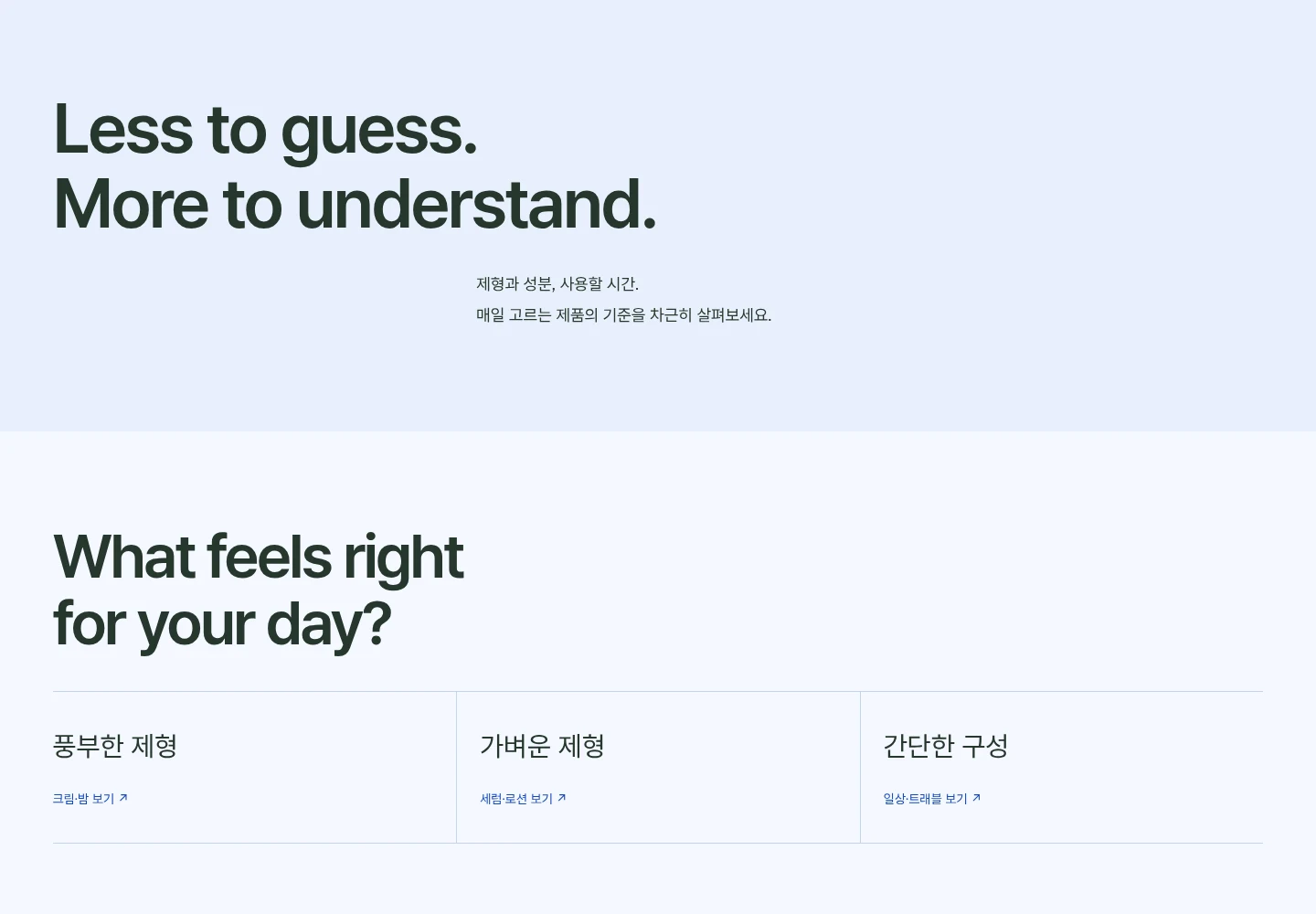Click the 제형과 성분, 사용할 시간 text

(x=557, y=284)
